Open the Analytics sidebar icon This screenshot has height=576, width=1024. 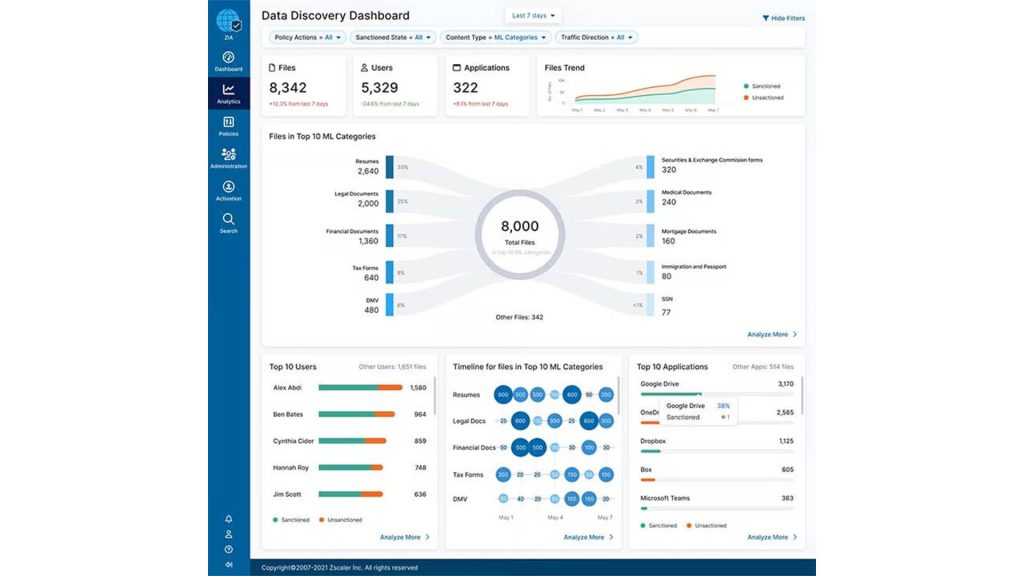click(x=229, y=89)
